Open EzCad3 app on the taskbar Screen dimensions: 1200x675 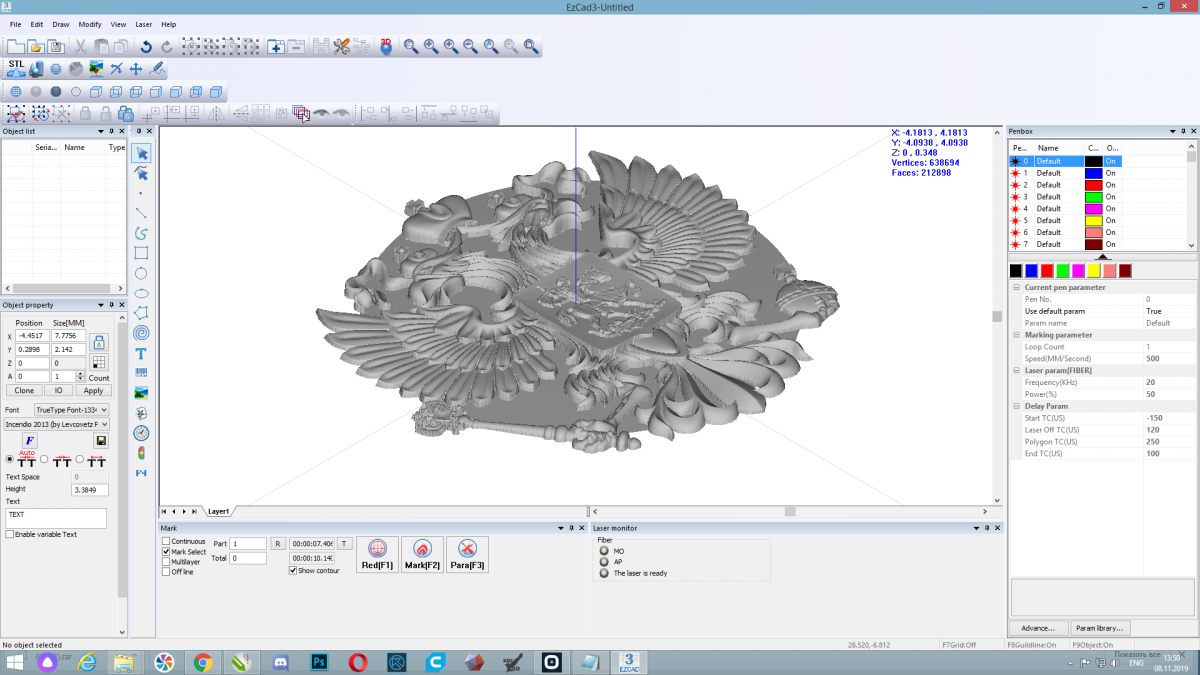click(x=629, y=662)
